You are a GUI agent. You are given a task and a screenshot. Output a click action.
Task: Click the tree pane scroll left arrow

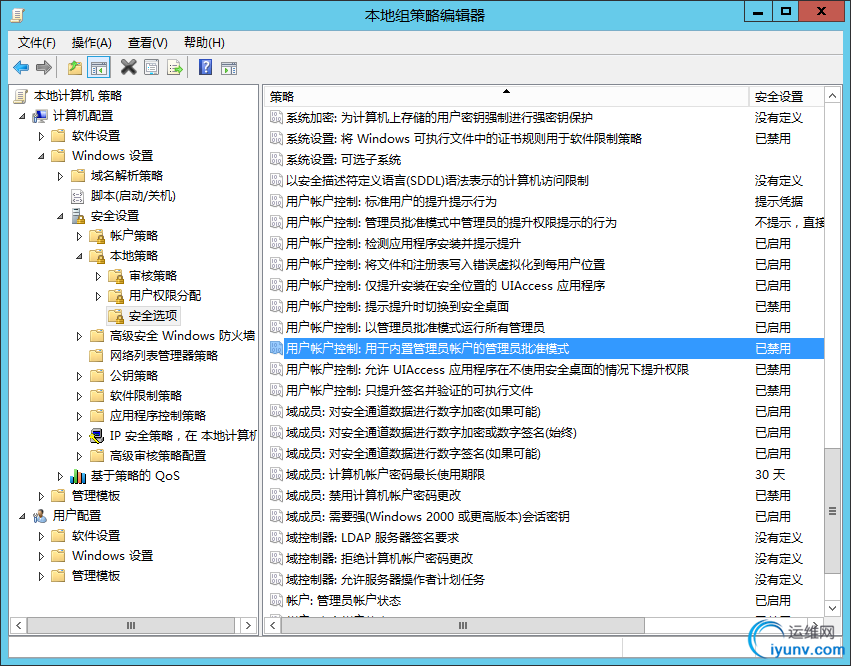[18, 625]
